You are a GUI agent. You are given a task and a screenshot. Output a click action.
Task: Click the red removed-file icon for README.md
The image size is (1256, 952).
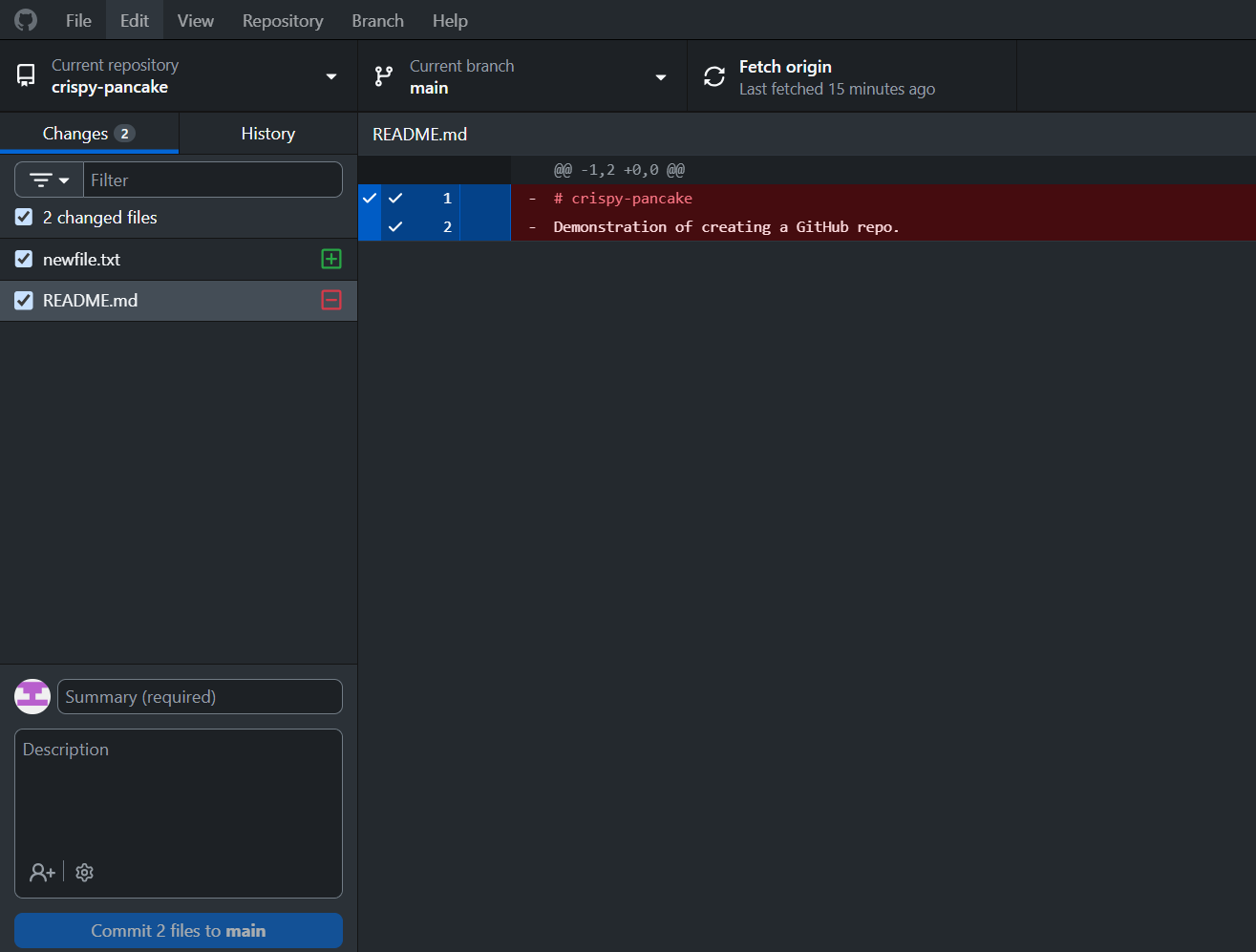point(331,300)
